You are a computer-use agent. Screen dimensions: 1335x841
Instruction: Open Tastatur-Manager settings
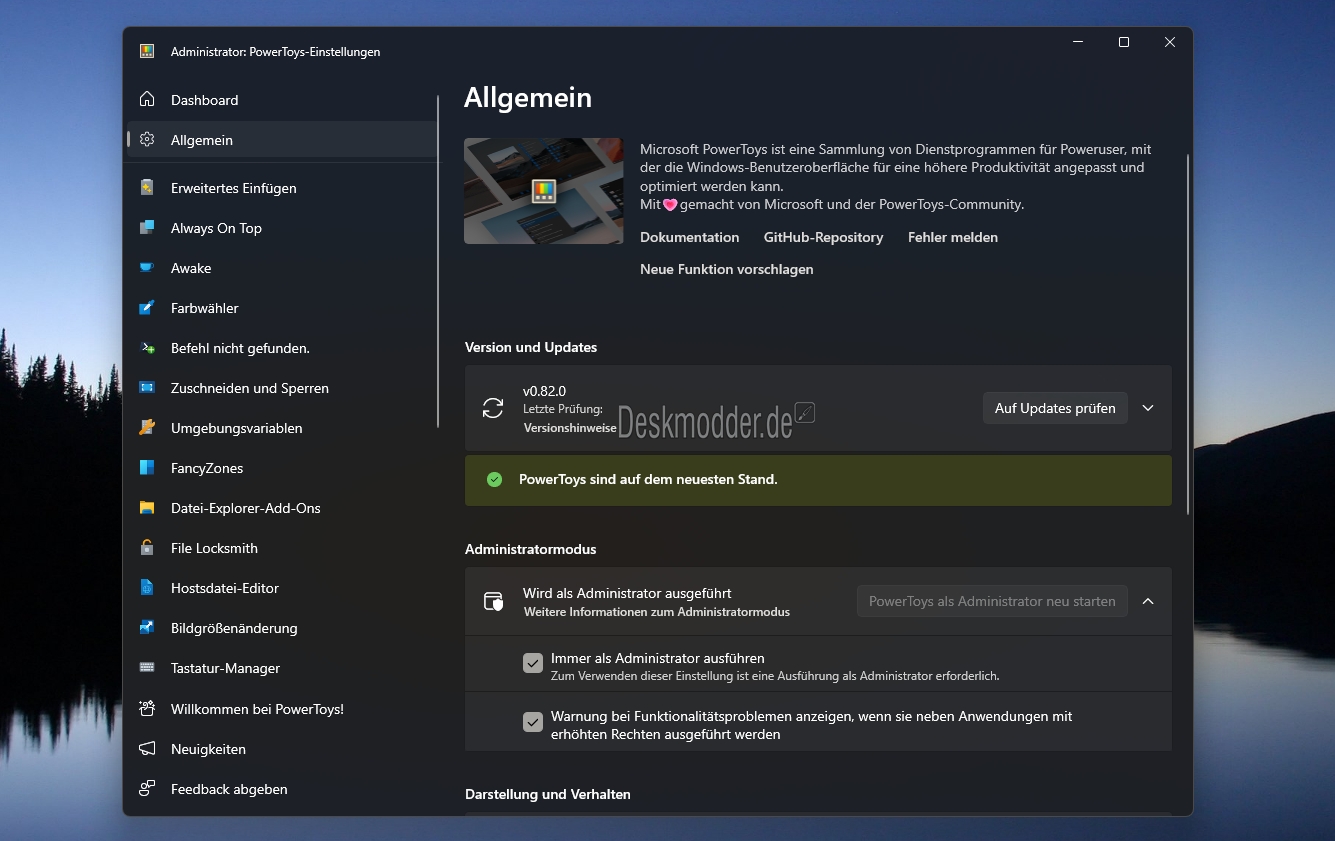point(282,668)
